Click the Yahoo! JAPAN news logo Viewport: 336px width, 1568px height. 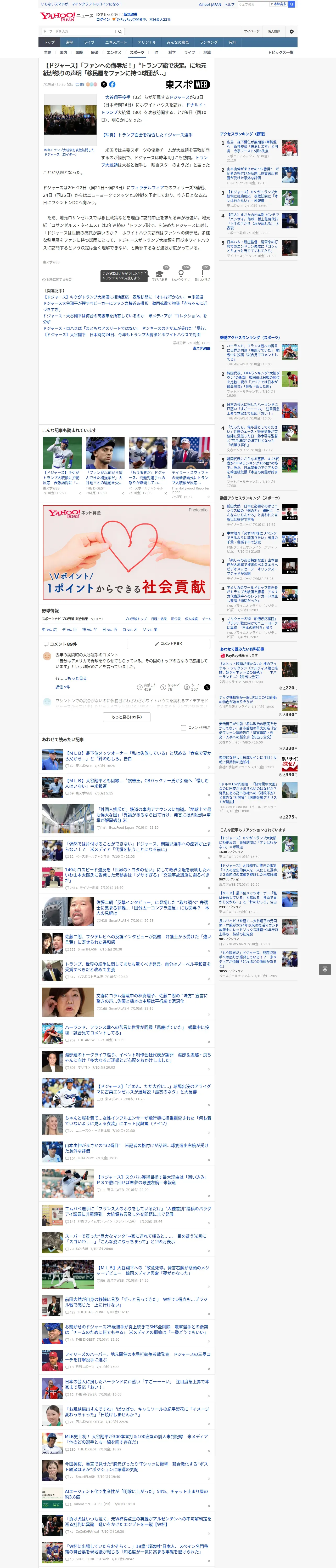click(67, 16)
